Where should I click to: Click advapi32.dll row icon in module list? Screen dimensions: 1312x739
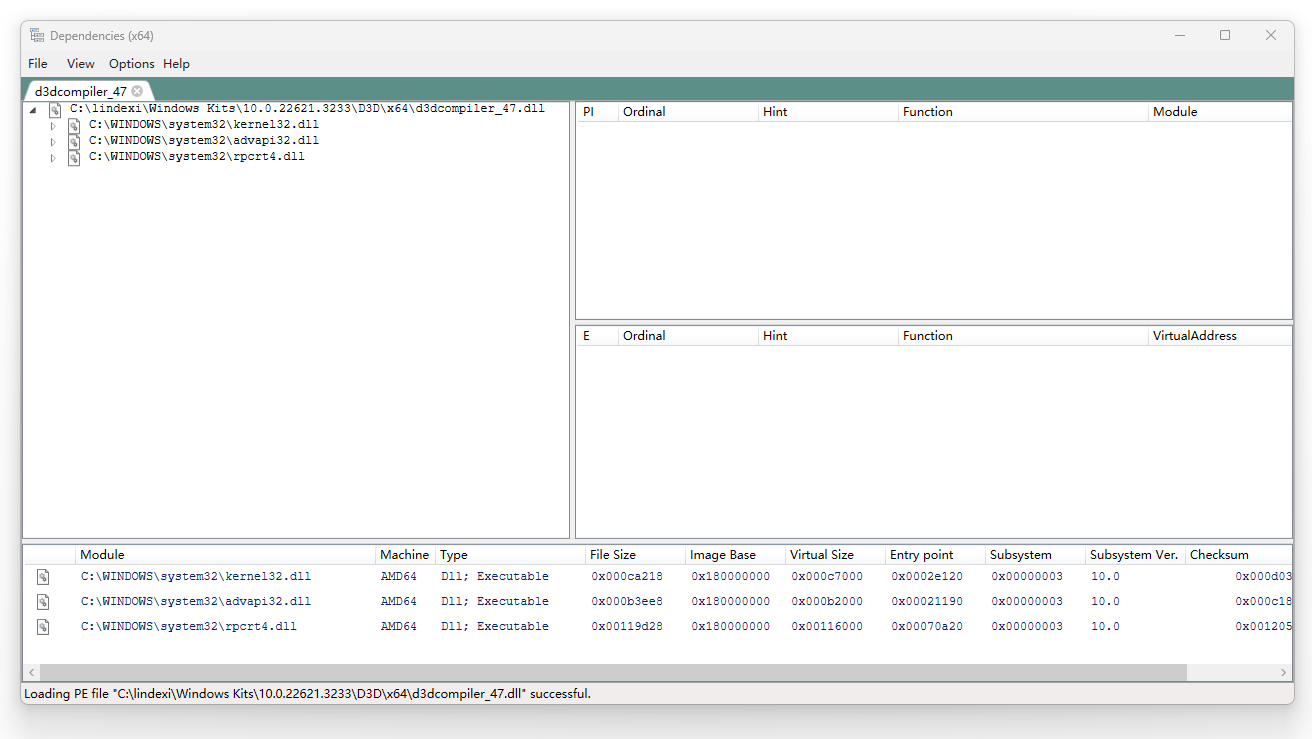pyautogui.click(x=43, y=602)
